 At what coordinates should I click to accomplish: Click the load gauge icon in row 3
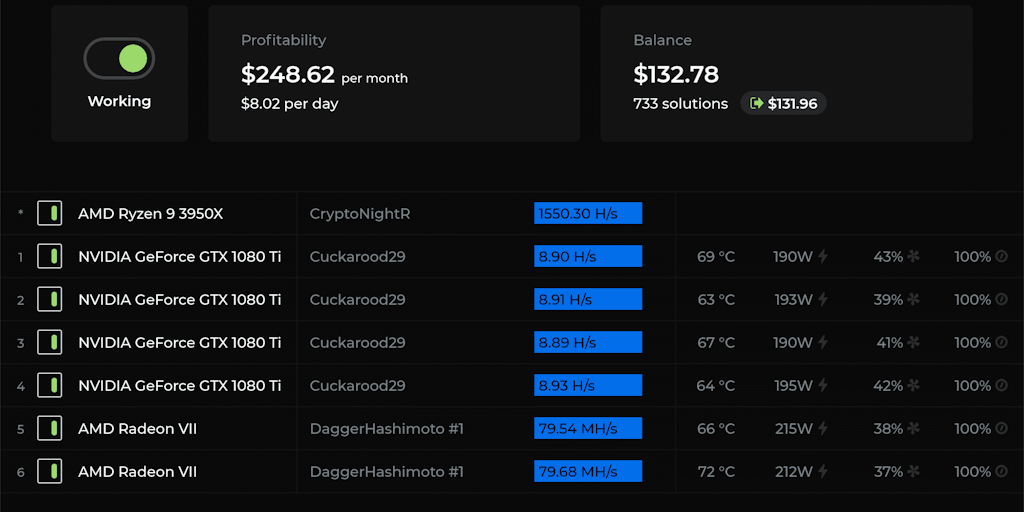pyautogui.click(x=1001, y=343)
